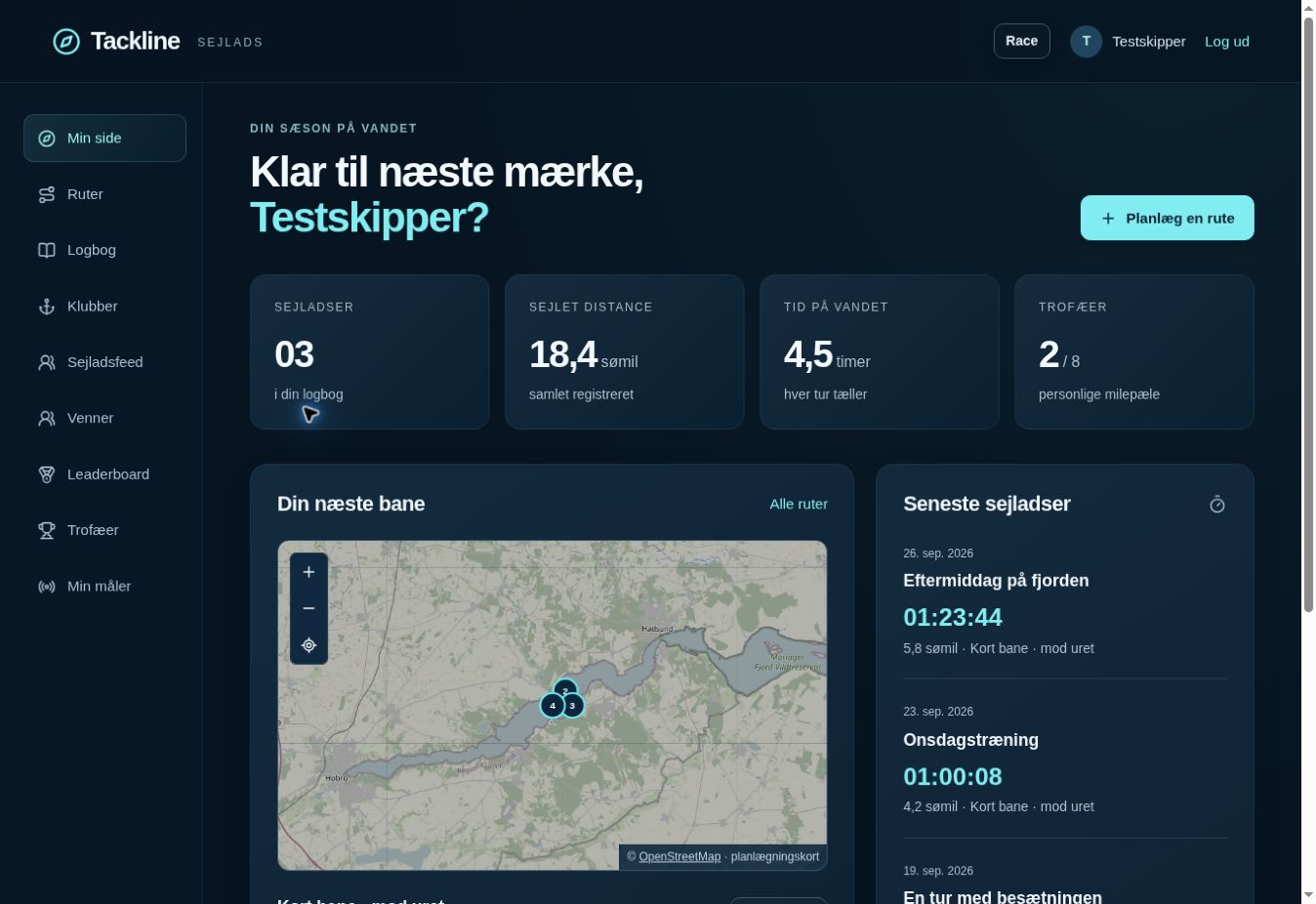
Task: Go to Sejladsfeed in sidebar
Action: point(104,362)
